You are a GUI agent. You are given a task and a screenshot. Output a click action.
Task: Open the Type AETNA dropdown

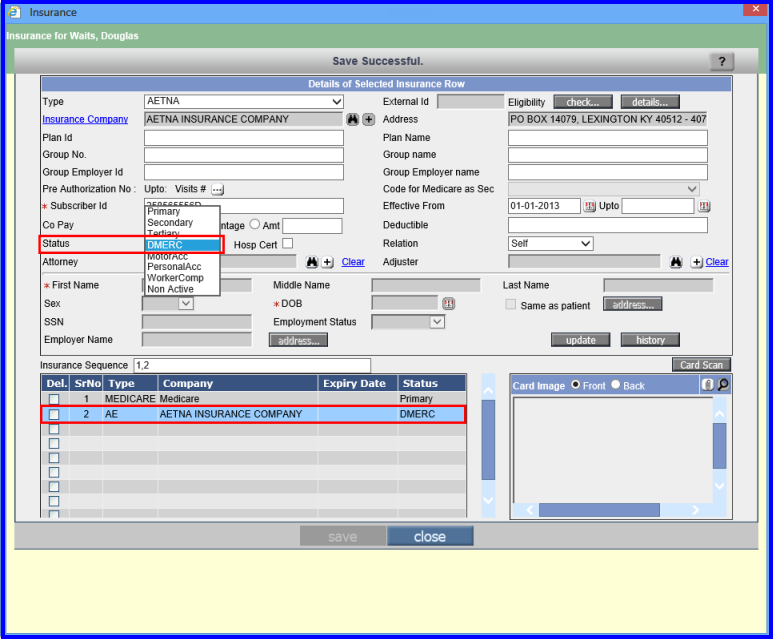tap(244, 102)
